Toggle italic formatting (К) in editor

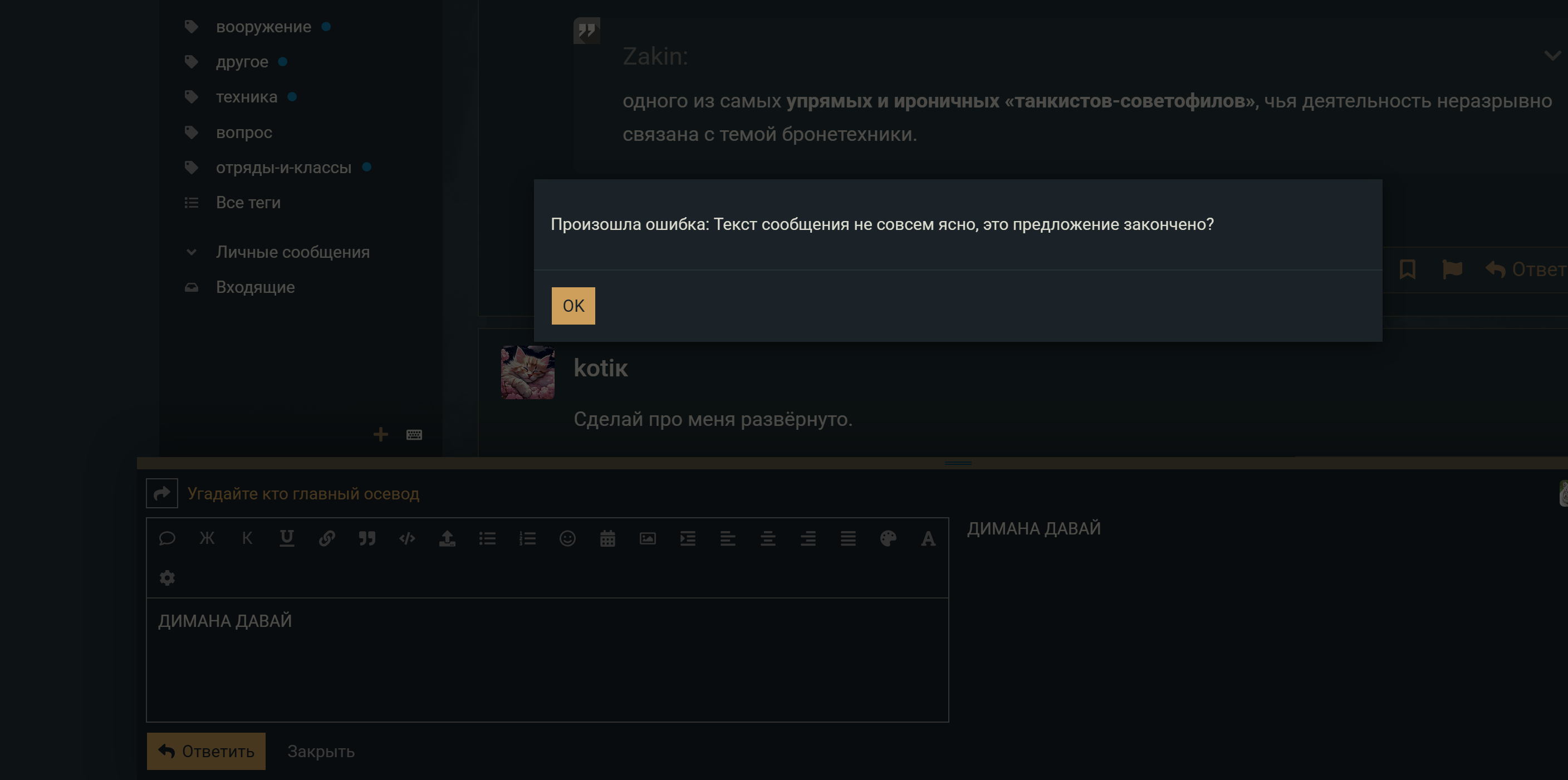point(247,538)
